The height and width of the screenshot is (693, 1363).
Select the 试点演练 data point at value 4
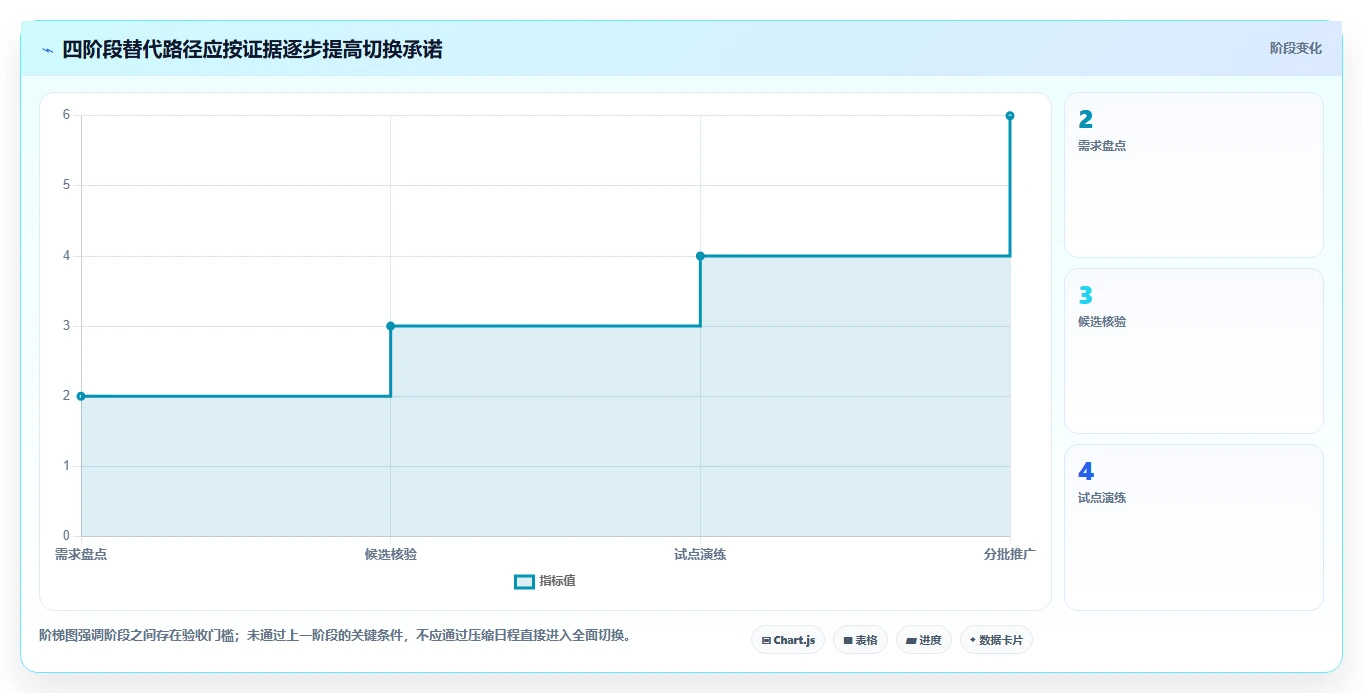point(700,256)
